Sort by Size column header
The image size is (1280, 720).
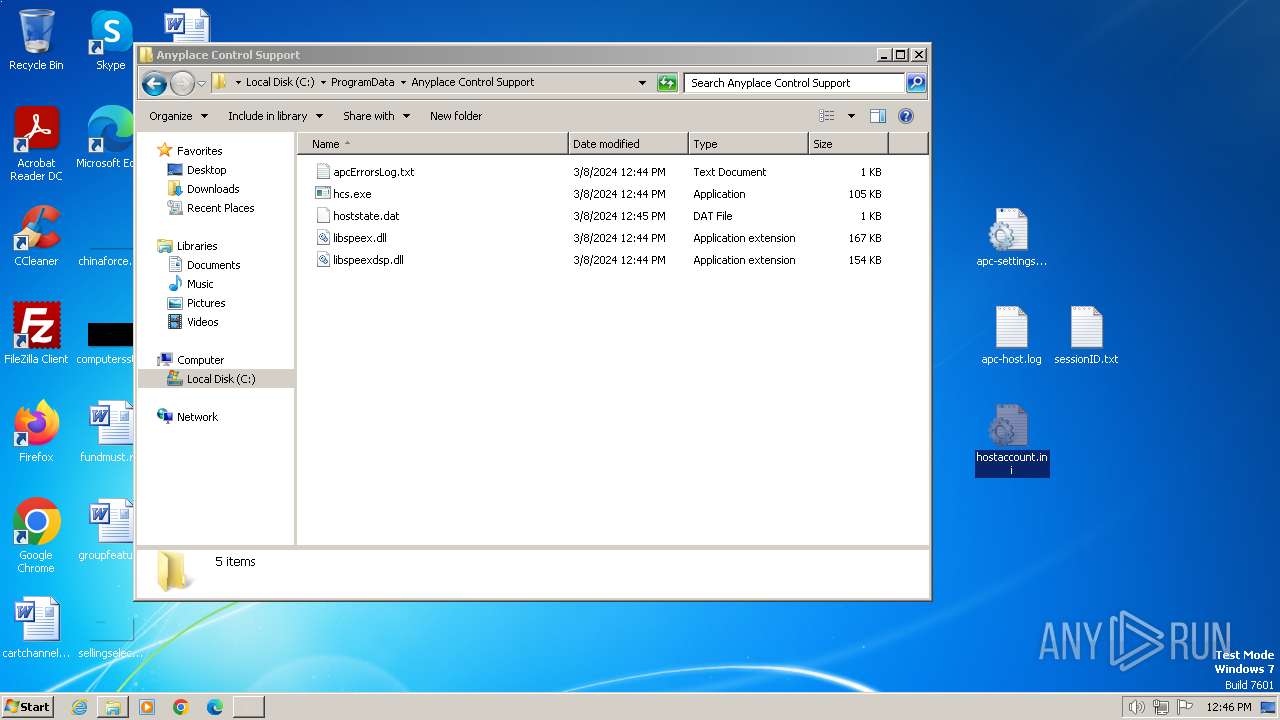click(x=848, y=144)
